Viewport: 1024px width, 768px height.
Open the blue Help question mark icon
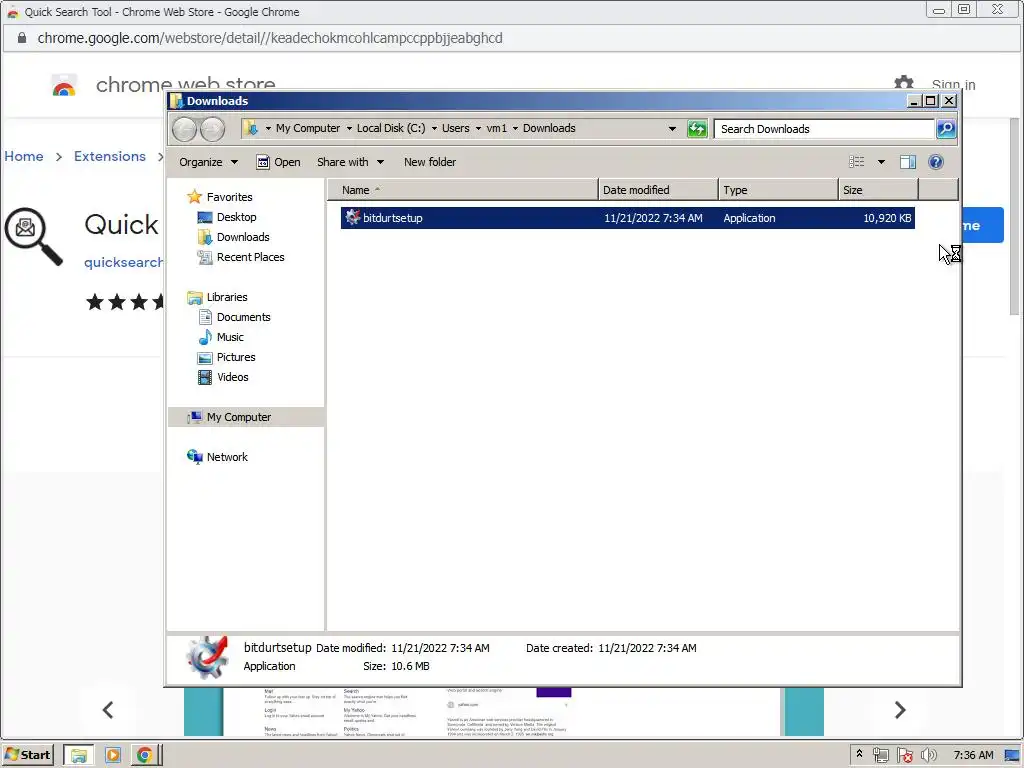[935, 162]
